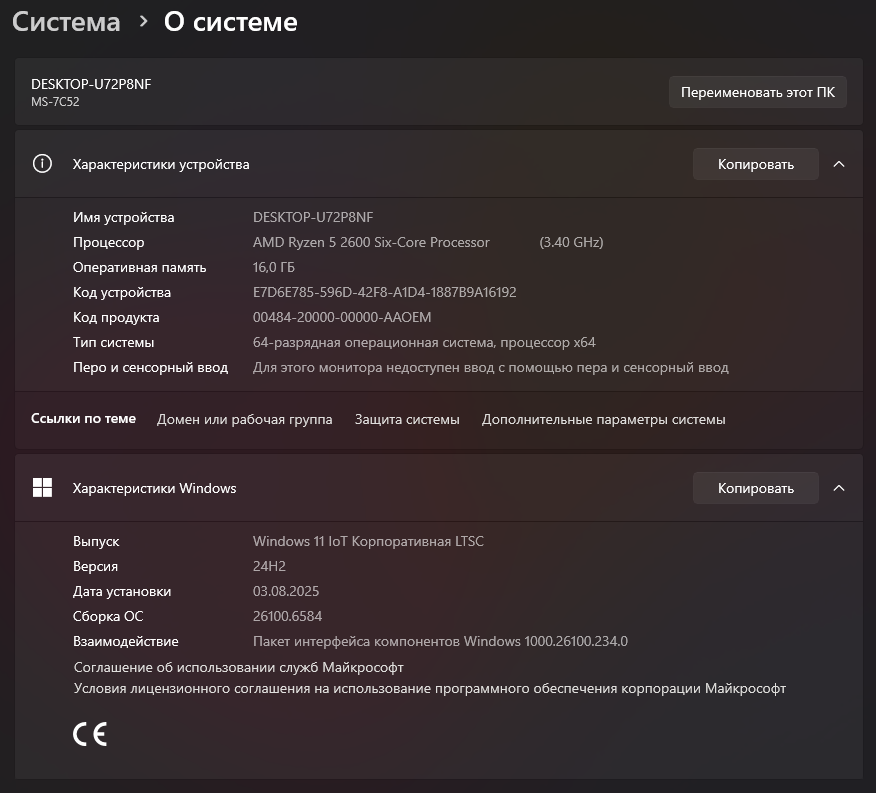
Task: Open the Условия лицензионного соглашения link
Action: point(430,688)
